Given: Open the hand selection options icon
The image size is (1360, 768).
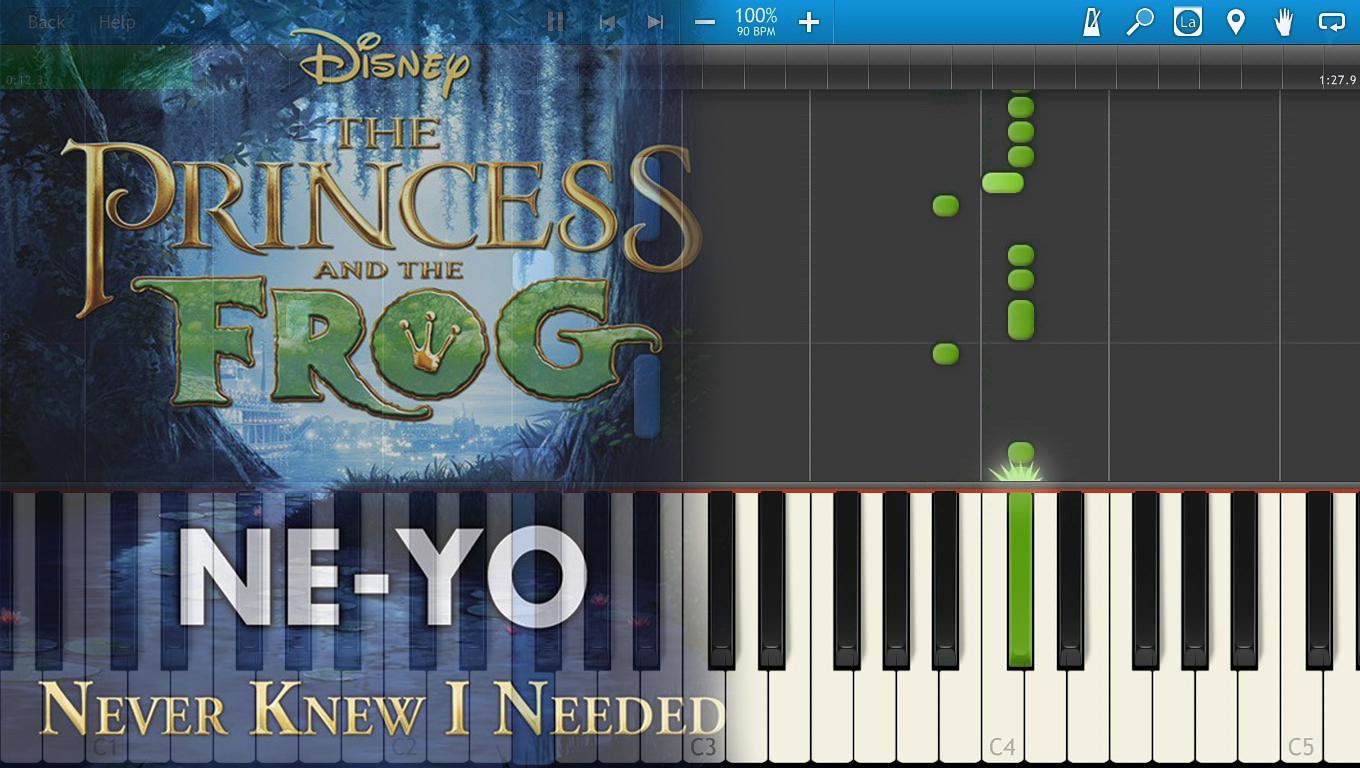Looking at the screenshot, I should click(1284, 22).
